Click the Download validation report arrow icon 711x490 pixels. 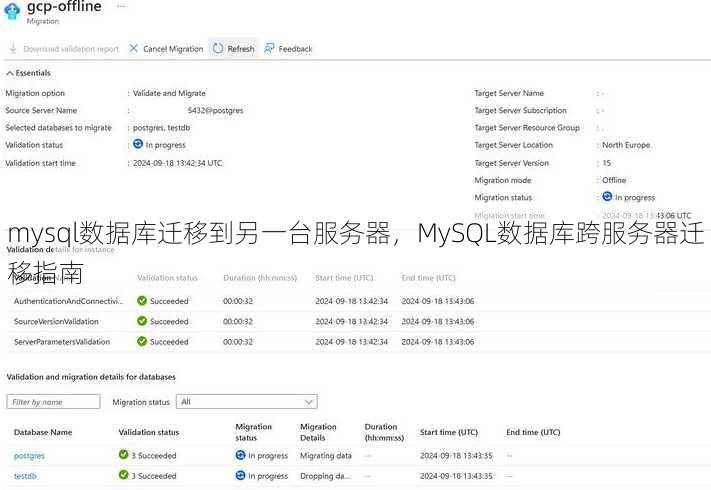13,48
